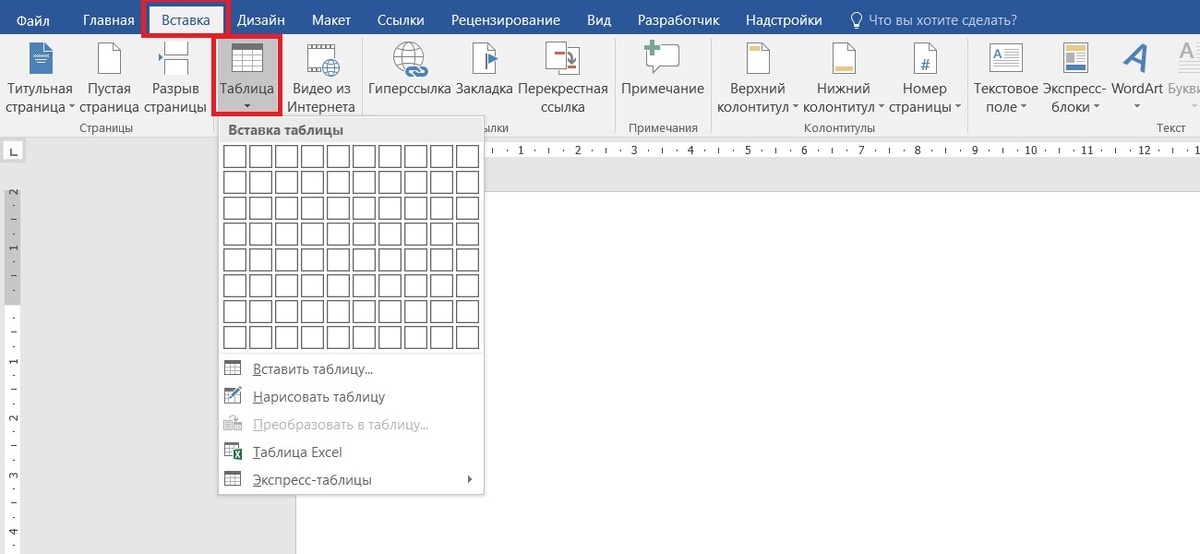Click the Текстовое поле icon
1200x554 pixels.
point(1006,59)
